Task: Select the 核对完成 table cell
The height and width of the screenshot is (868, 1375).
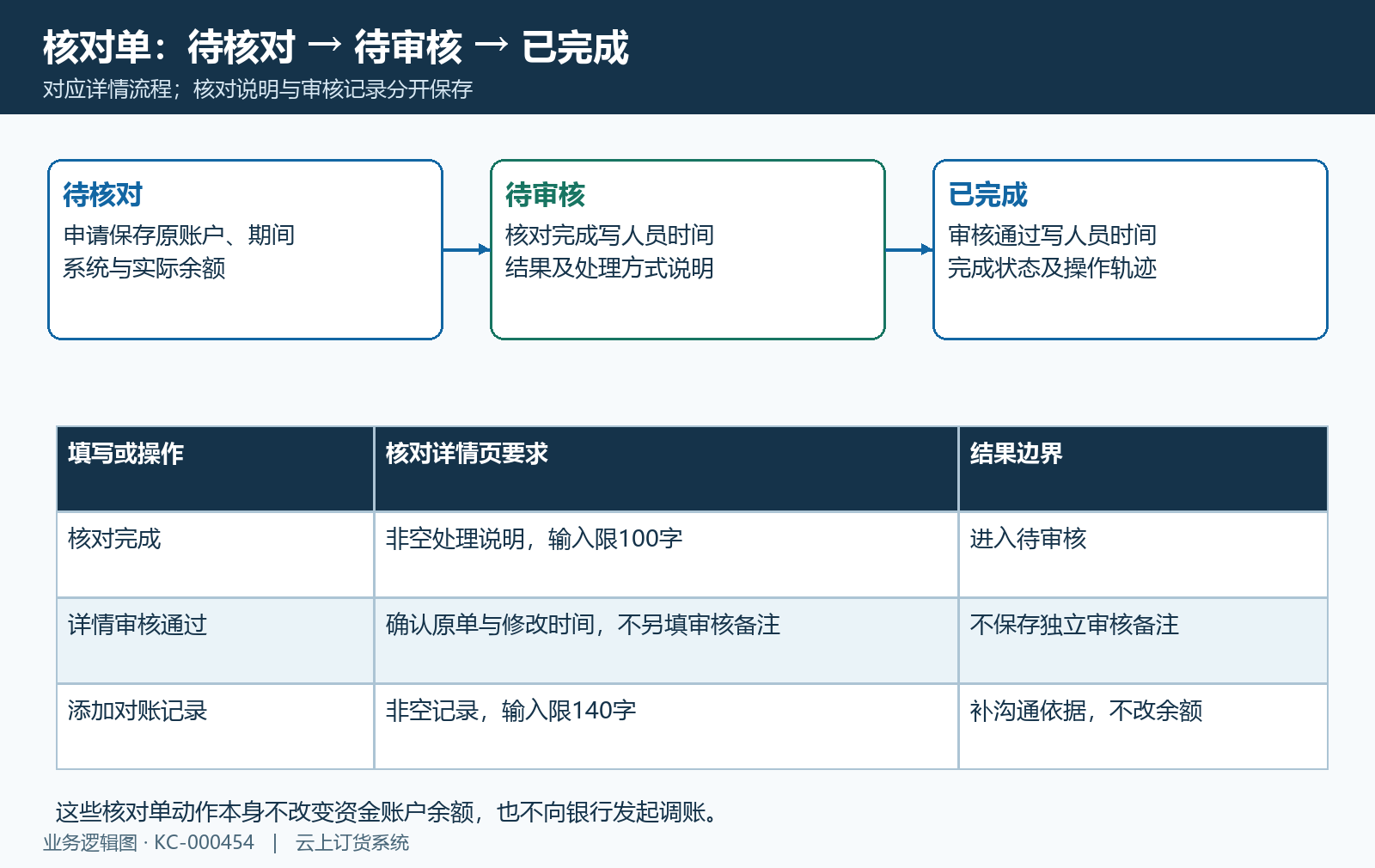Action: point(216,554)
